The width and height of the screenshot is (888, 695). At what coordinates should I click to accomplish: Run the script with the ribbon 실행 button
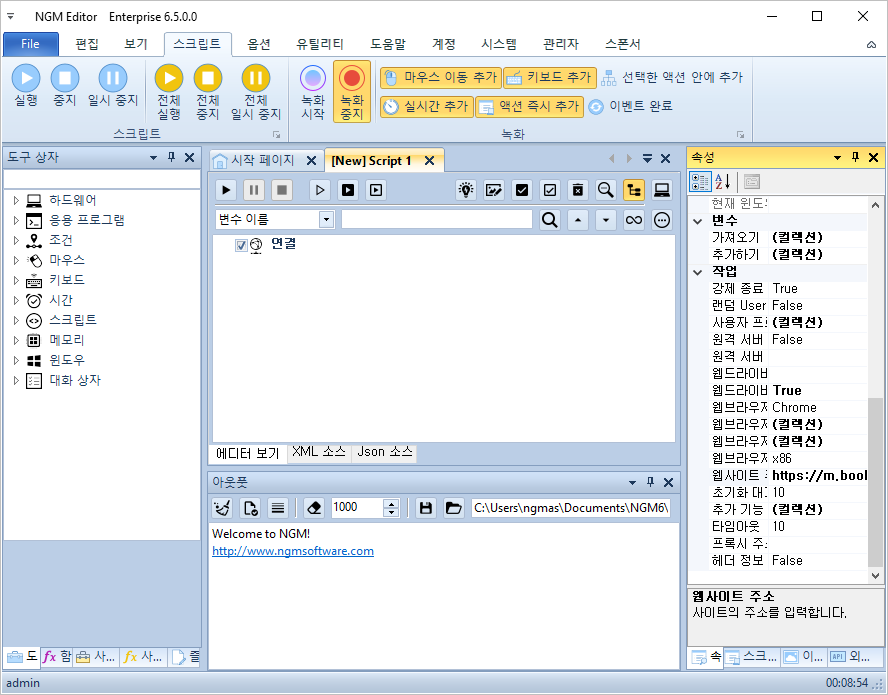[x=26, y=86]
